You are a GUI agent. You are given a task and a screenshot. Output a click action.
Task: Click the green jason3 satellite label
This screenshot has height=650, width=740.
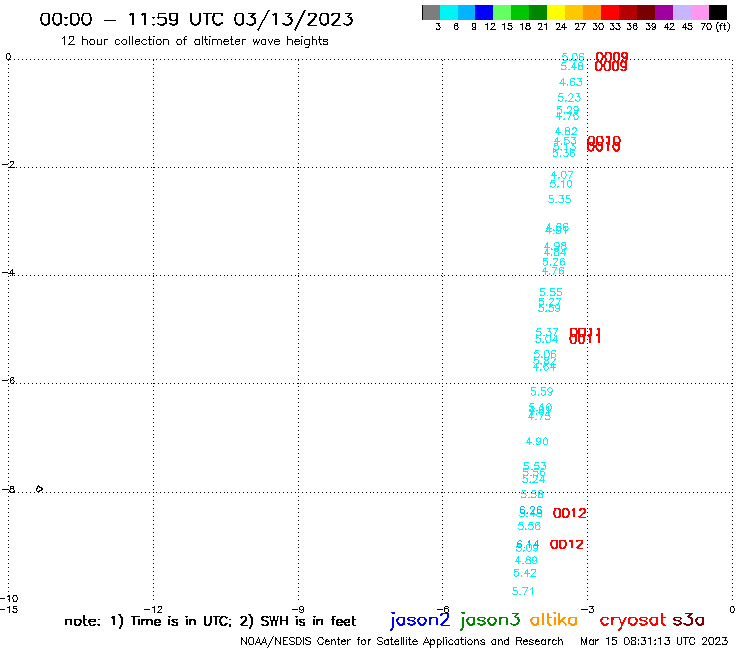point(490,620)
